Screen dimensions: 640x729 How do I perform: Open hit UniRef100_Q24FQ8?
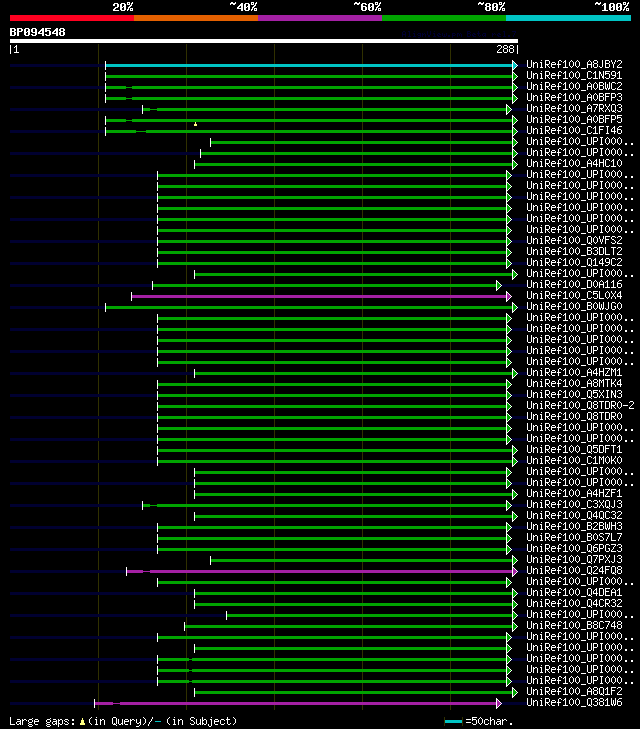coord(574,570)
